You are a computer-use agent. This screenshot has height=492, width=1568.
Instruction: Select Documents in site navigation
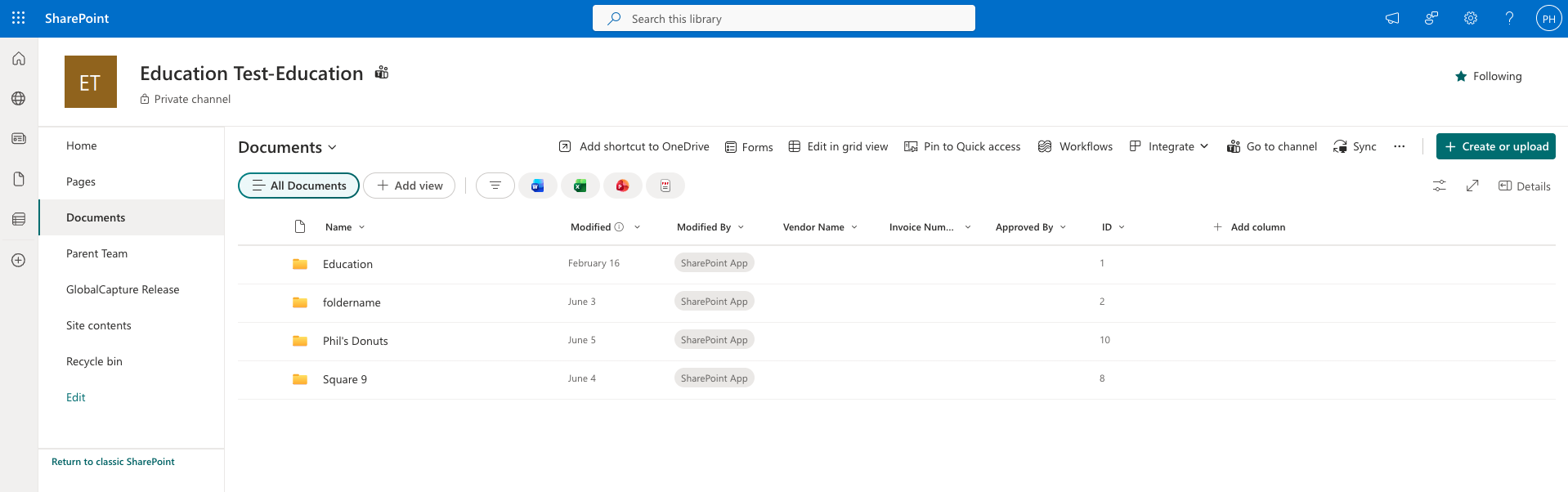coord(132,217)
